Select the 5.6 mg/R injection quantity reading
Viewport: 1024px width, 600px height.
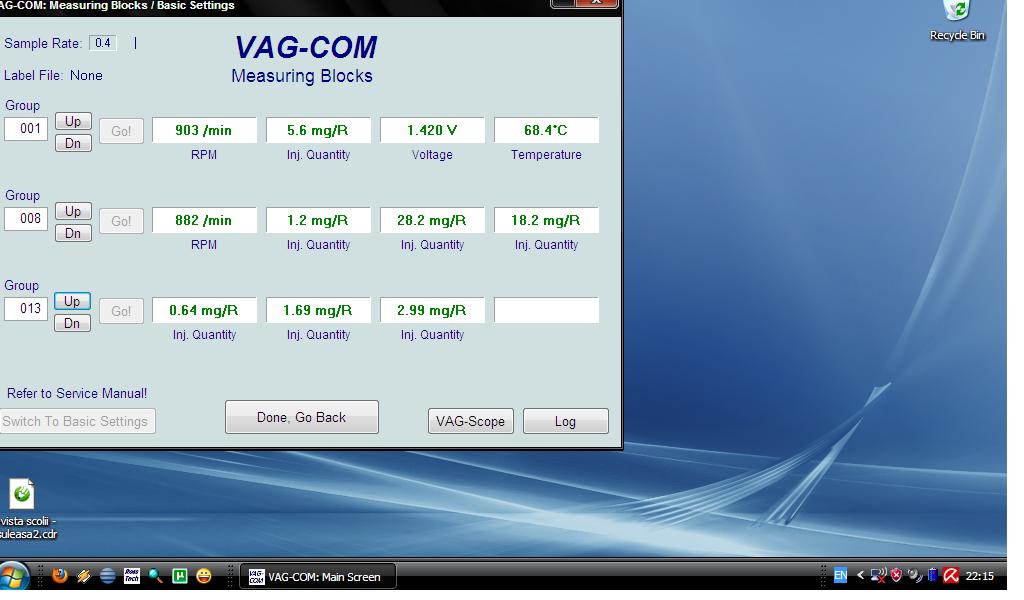point(318,130)
